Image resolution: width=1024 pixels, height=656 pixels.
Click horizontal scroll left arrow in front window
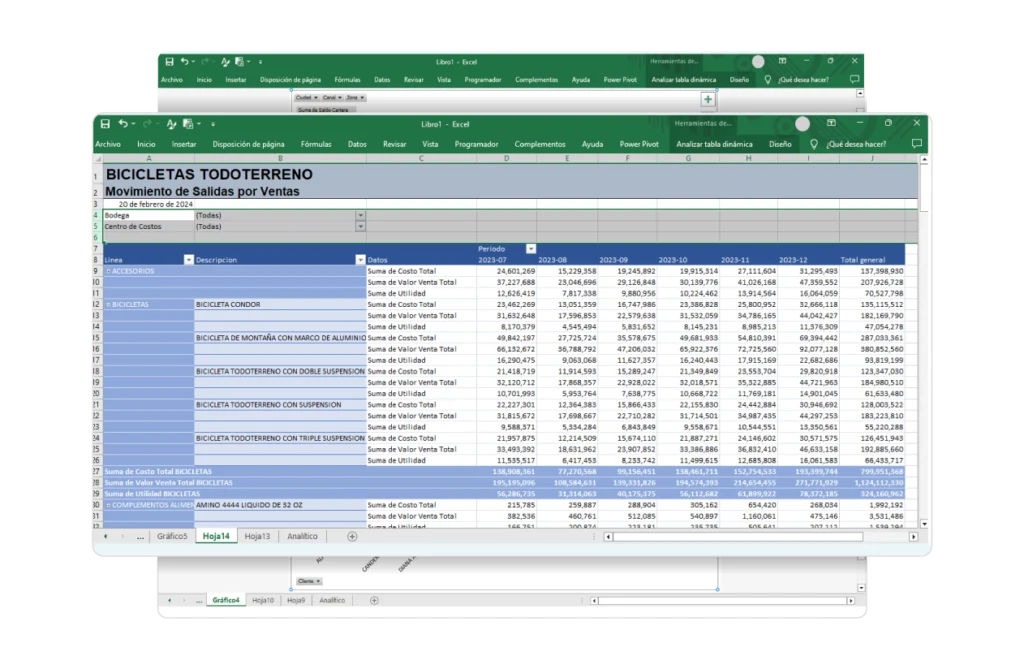[608, 536]
